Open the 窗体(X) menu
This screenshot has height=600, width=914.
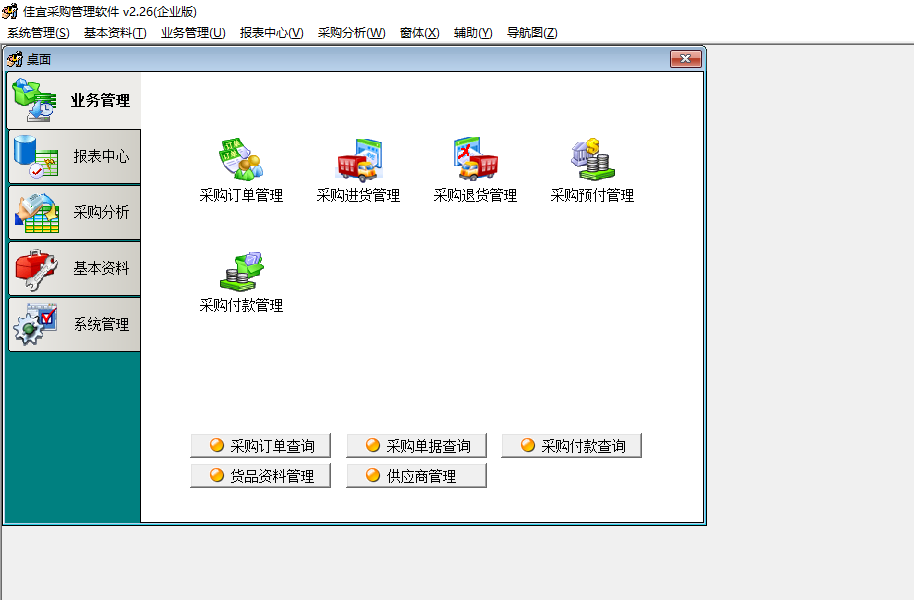tap(420, 33)
